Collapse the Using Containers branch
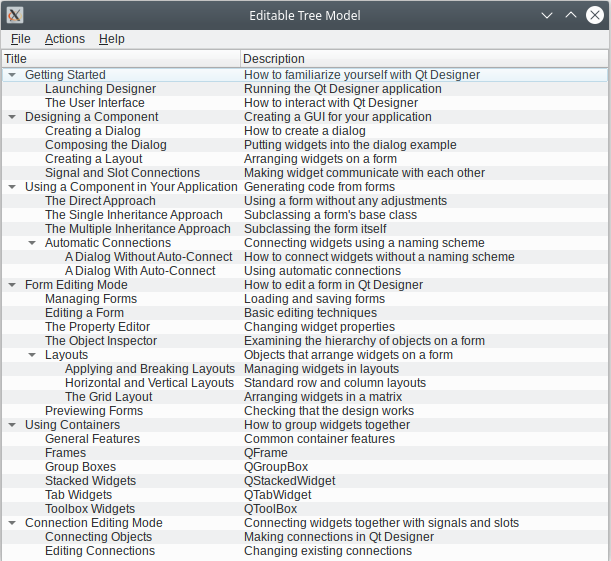The width and height of the screenshot is (611, 561). 12,425
